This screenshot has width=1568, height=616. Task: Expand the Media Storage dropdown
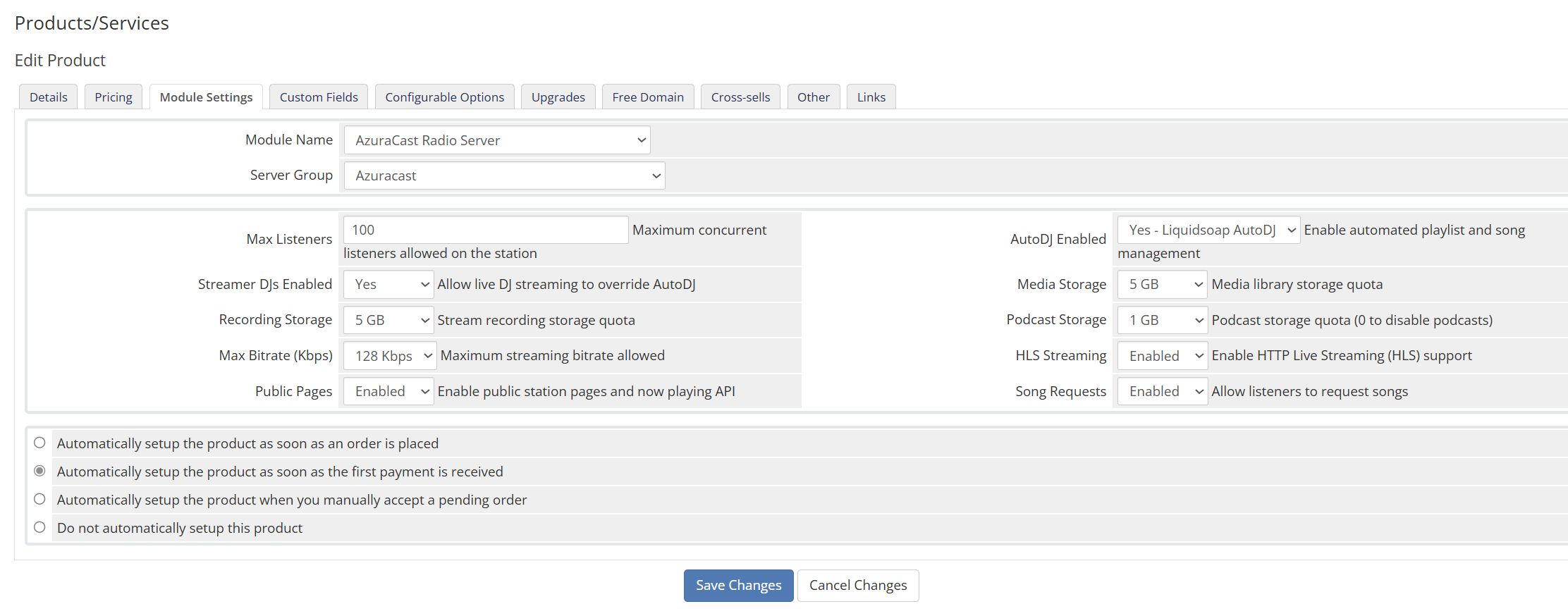coord(1162,285)
